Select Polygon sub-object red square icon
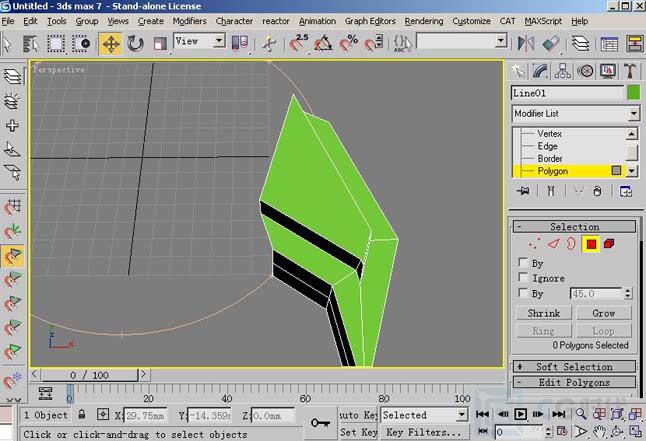 pos(591,244)
